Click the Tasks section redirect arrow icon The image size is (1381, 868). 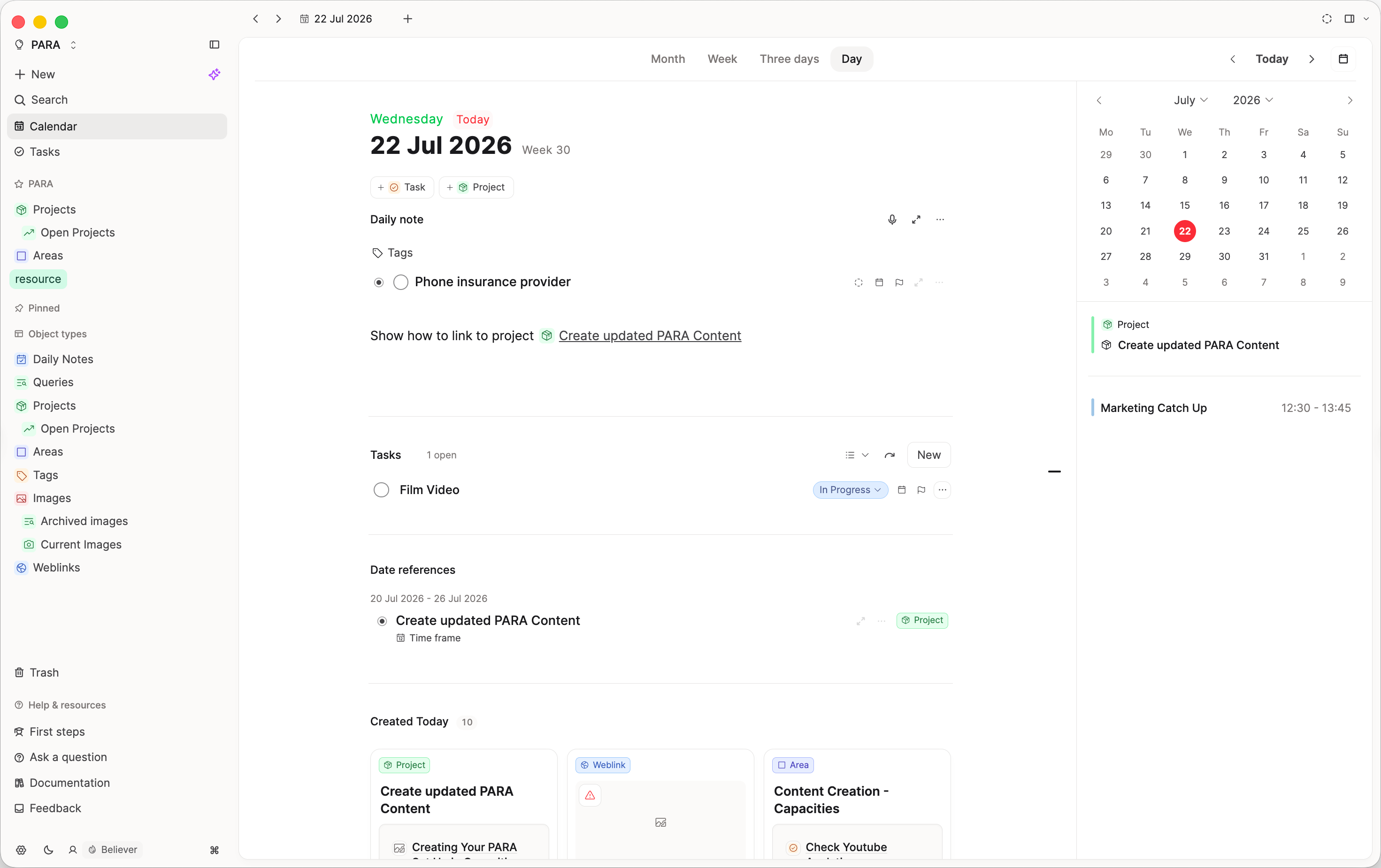(890, 455)
